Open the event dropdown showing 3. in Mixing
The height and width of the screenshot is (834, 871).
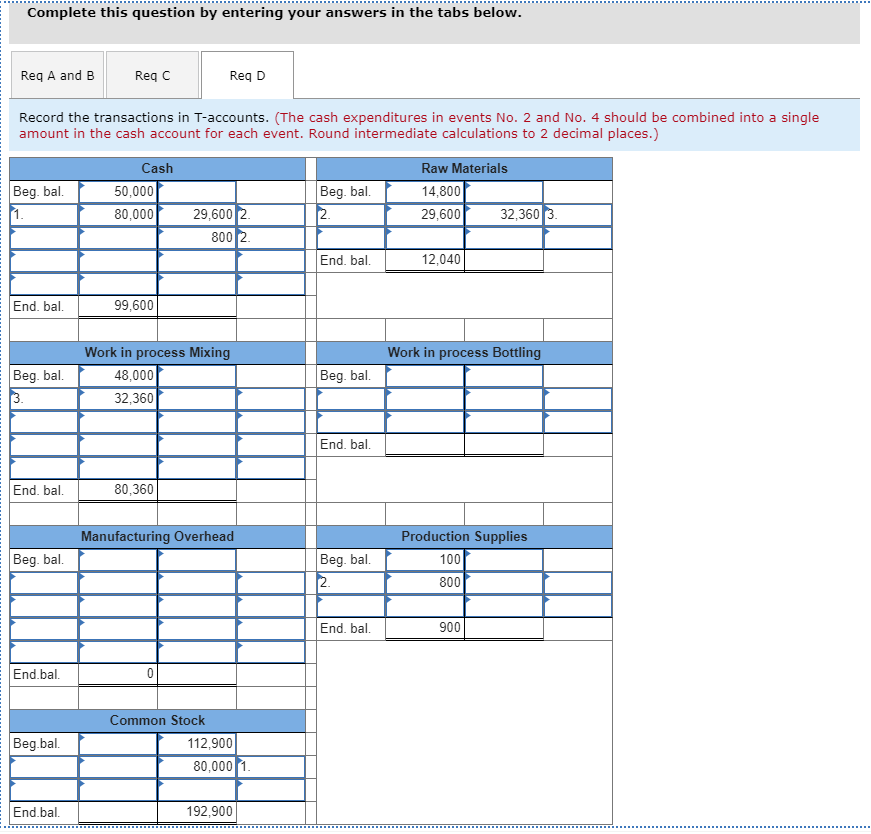[44, 398]
